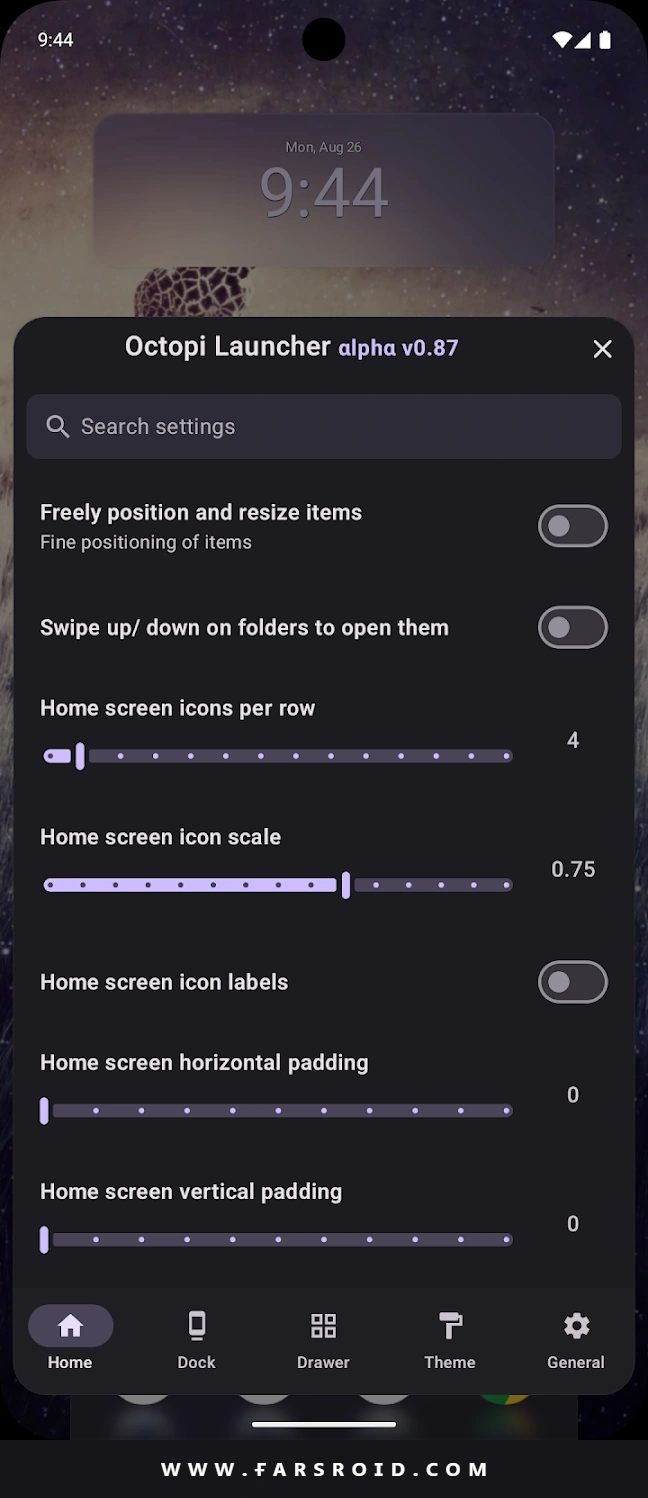Click Home screen vertical padding slider
Screen dimensions: 648x1498
click(x=278, y=1240)
